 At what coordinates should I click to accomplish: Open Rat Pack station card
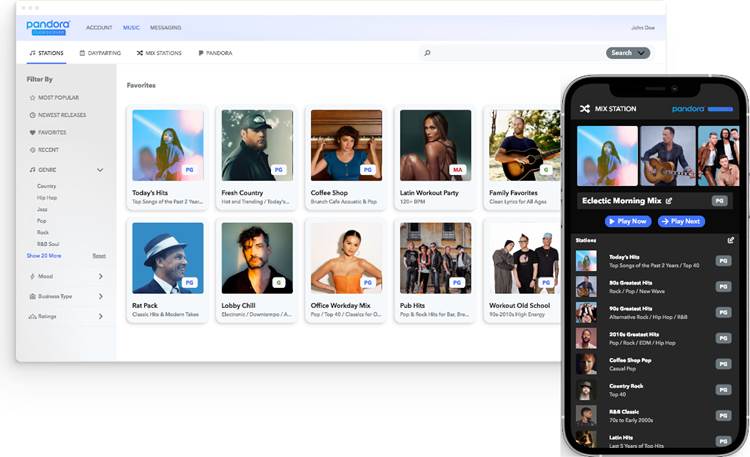[167, 271]
